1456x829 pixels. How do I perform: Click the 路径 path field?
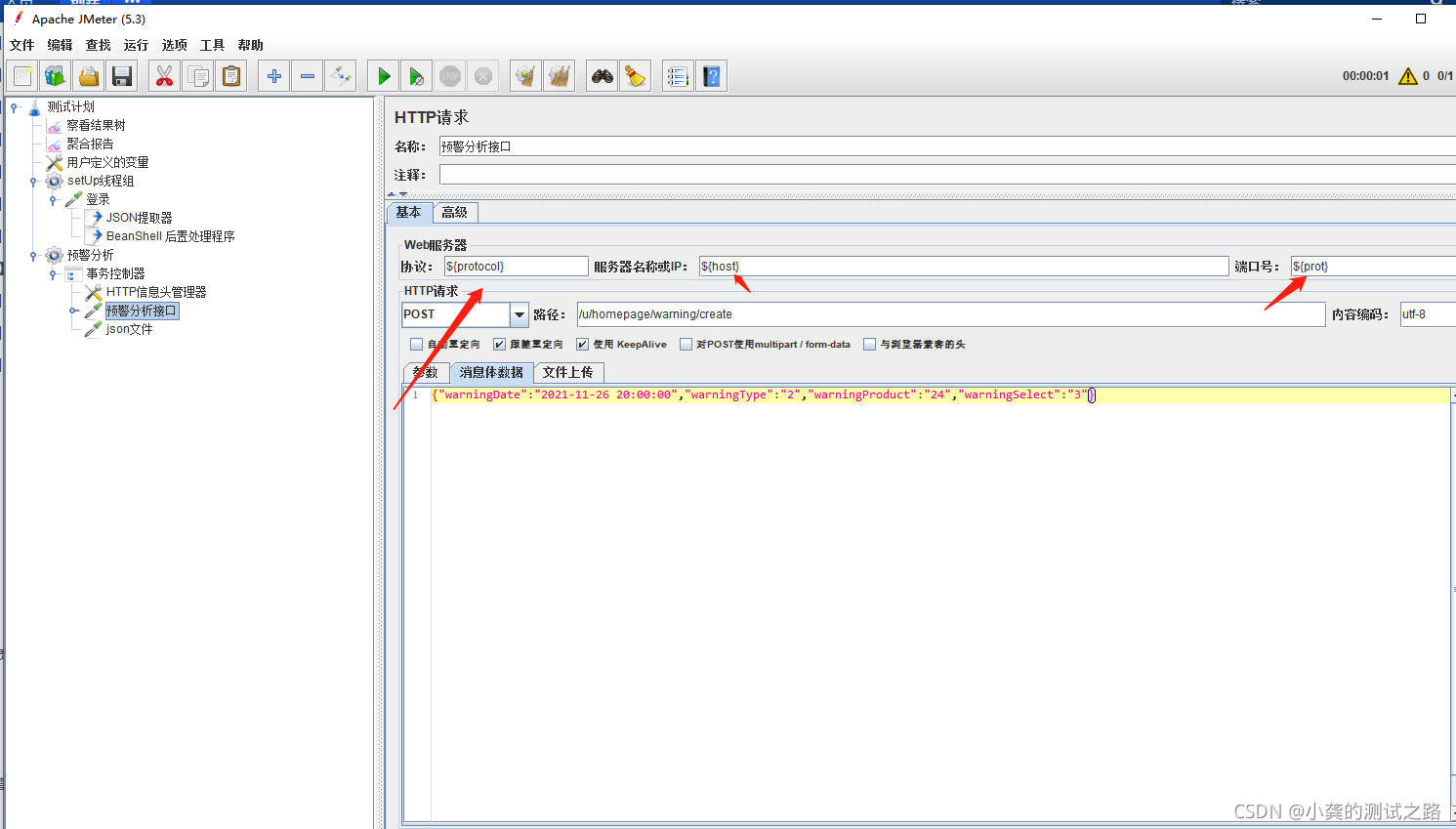tap(951, 314)
